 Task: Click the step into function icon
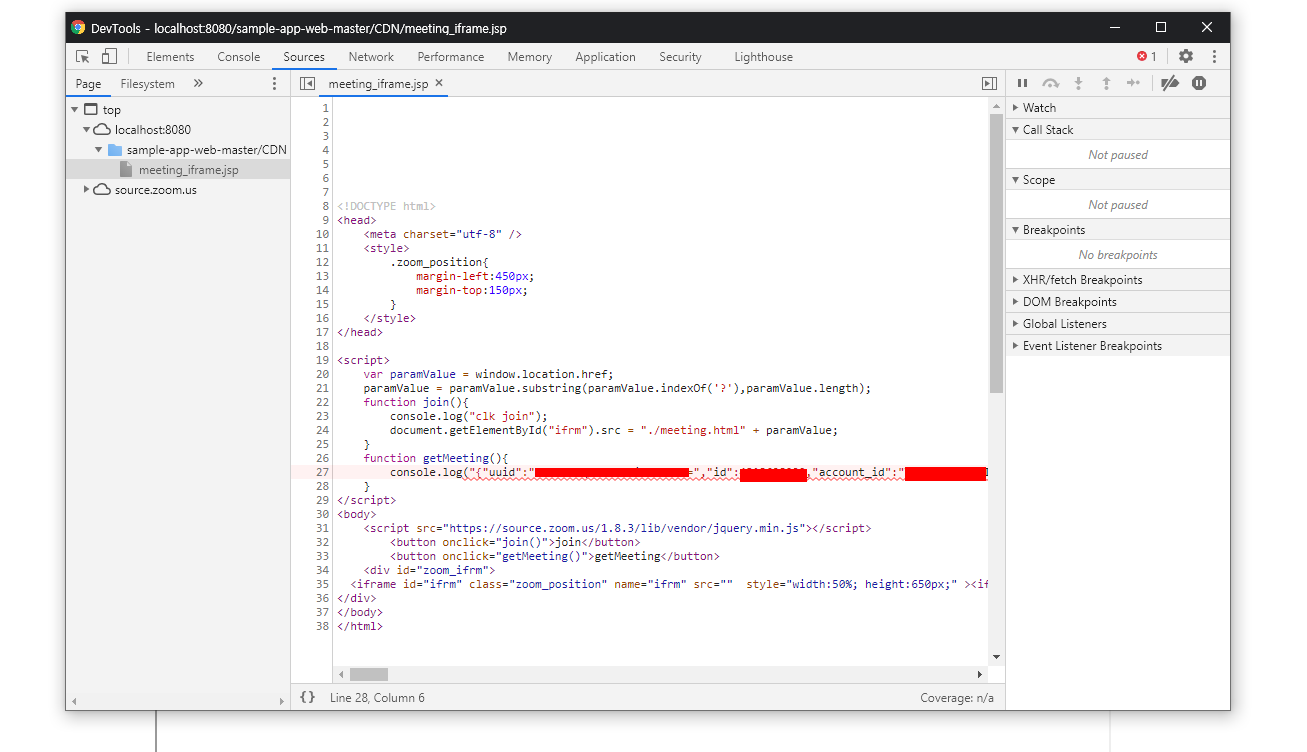pos(1078,83)
